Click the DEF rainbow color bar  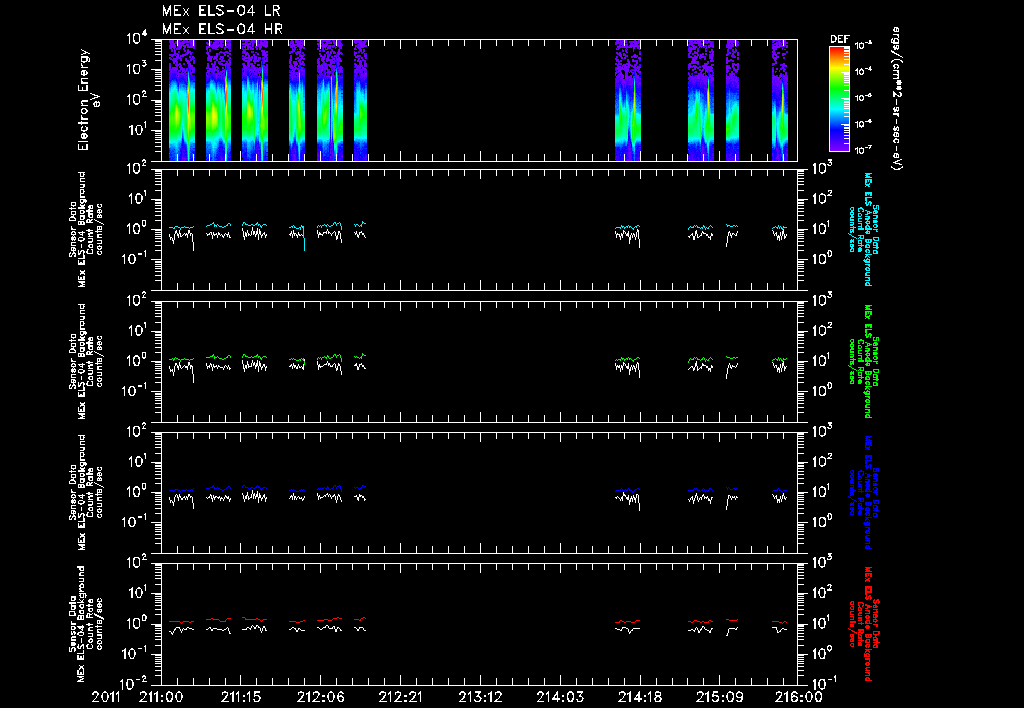839,99
